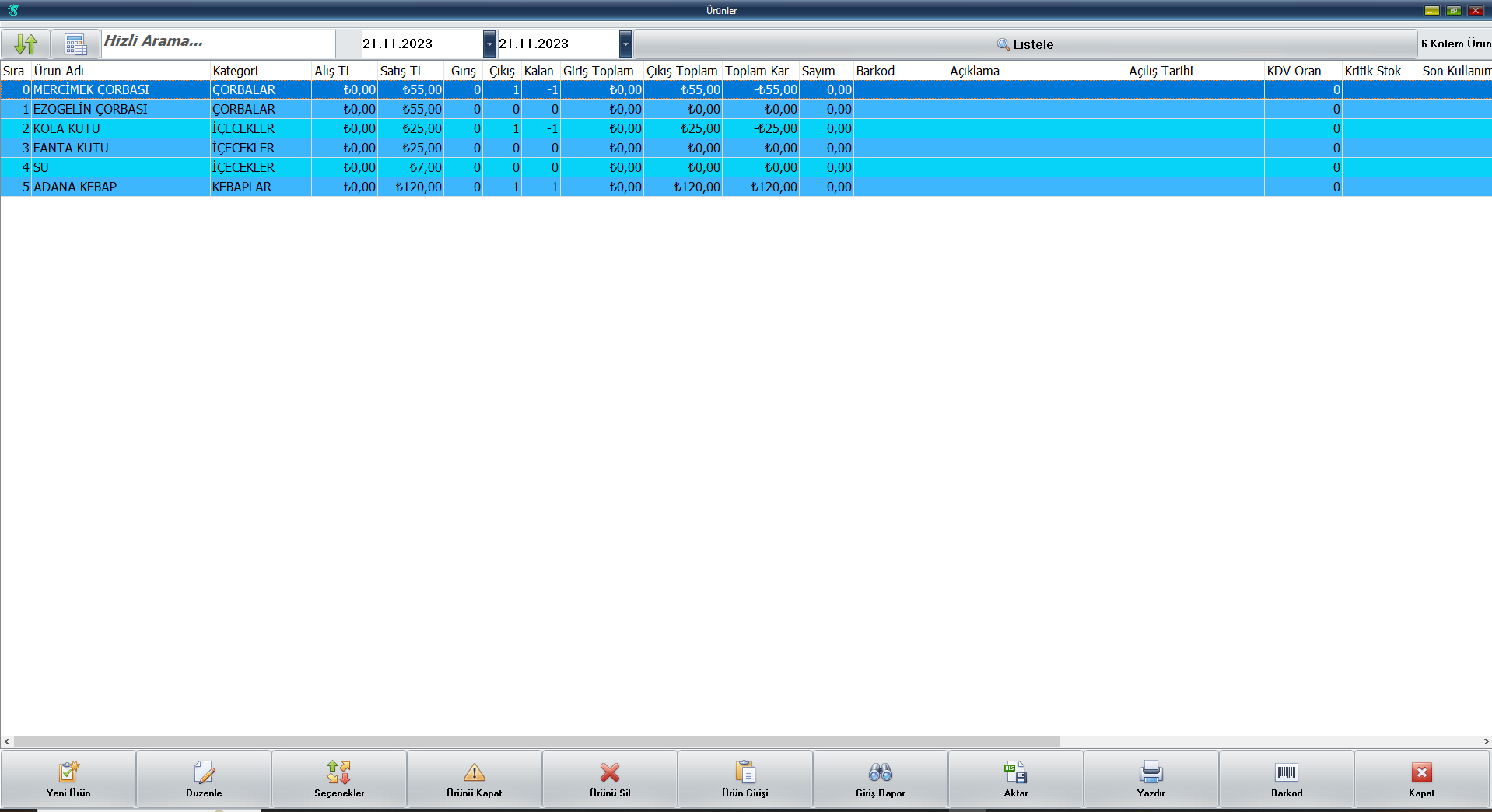1492x812 pixels.
Task: Select the MERCİMEK ÇORBASI row
Action: click(x=746, y=89)
